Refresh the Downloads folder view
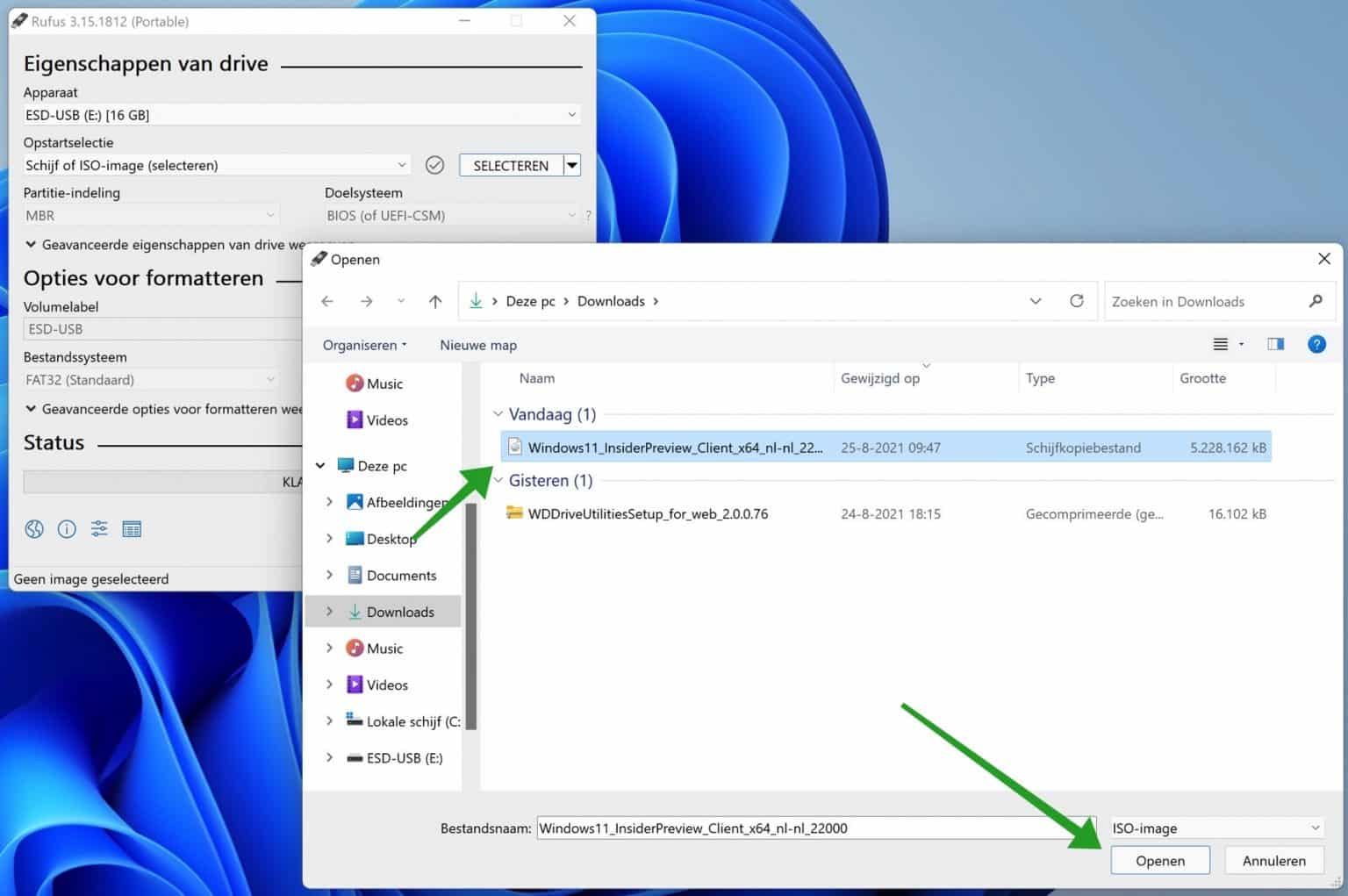 [x=1077, y=301]
